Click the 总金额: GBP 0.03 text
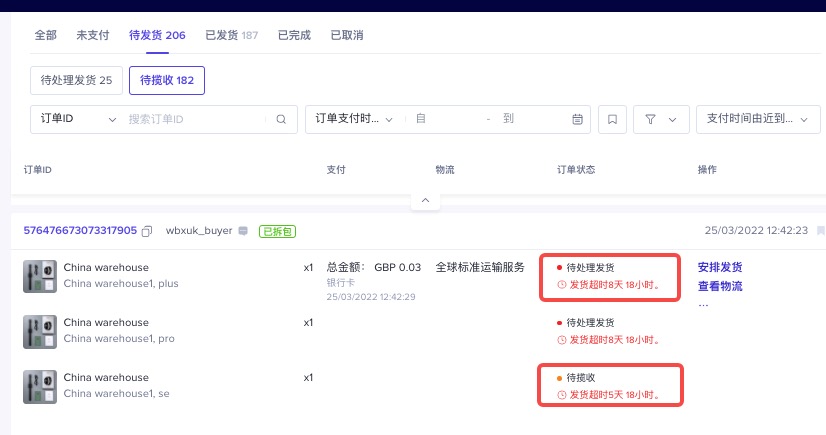Image resolution: width=826 pixels, height=435 pixels. [x=373, y=267]
